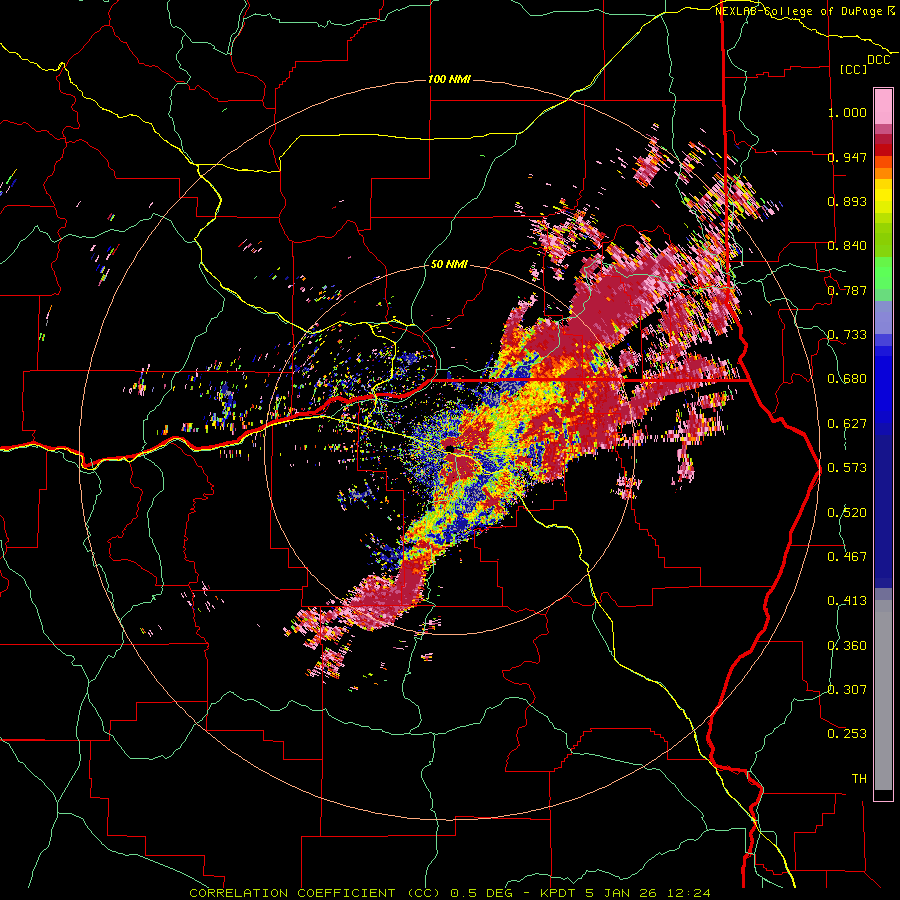This screenshot has width=900, height=900.
Task: Select the 0.413 value on the color scale
Action: pyautogui.click(x=847, y=601)
